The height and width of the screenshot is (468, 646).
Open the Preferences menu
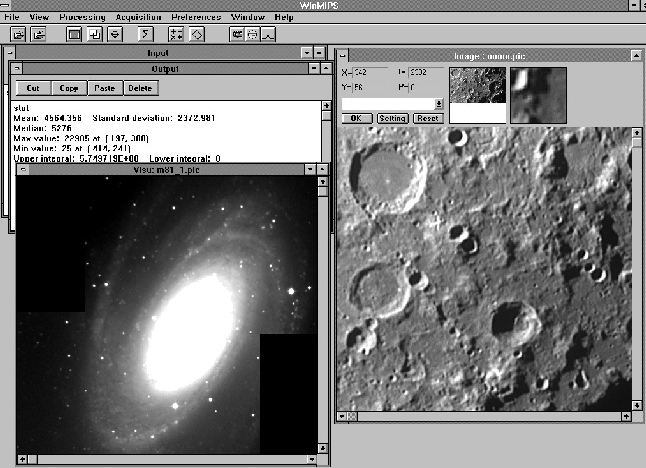196,17
